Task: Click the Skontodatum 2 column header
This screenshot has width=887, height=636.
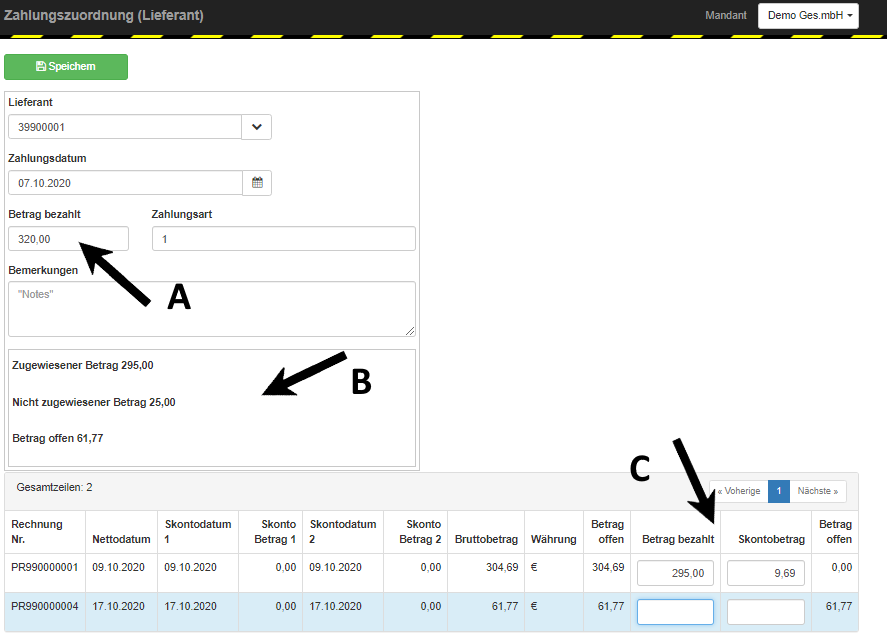Action: [x=342, y=532]
